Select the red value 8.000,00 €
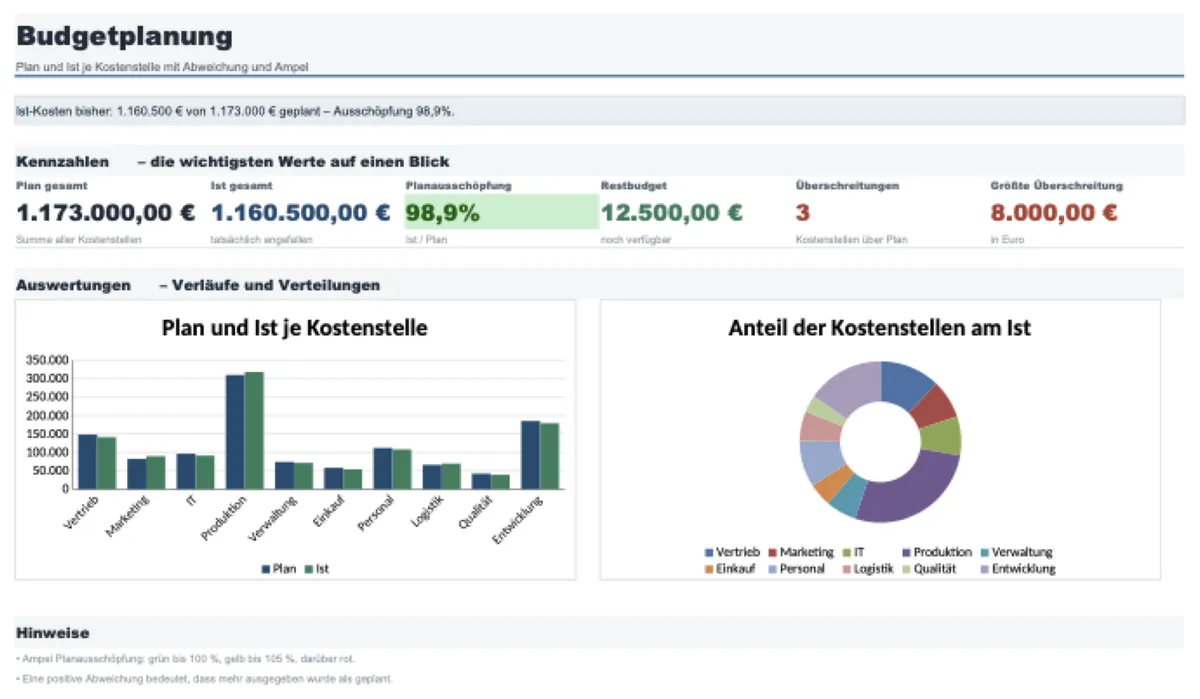 coord(1054,212)
